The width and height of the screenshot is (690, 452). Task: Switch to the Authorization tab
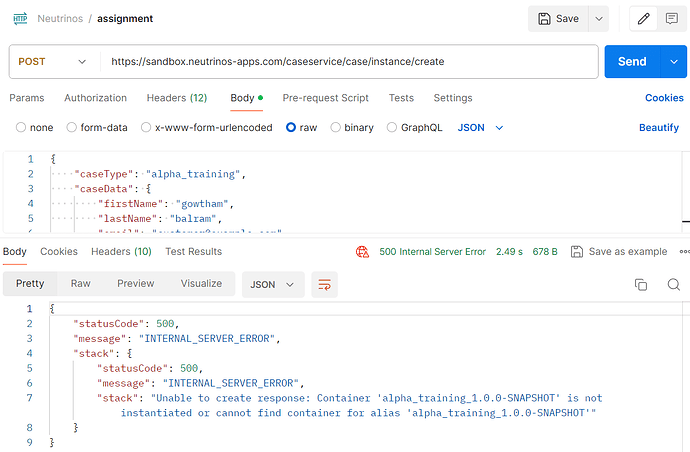[x=95, y=98]
